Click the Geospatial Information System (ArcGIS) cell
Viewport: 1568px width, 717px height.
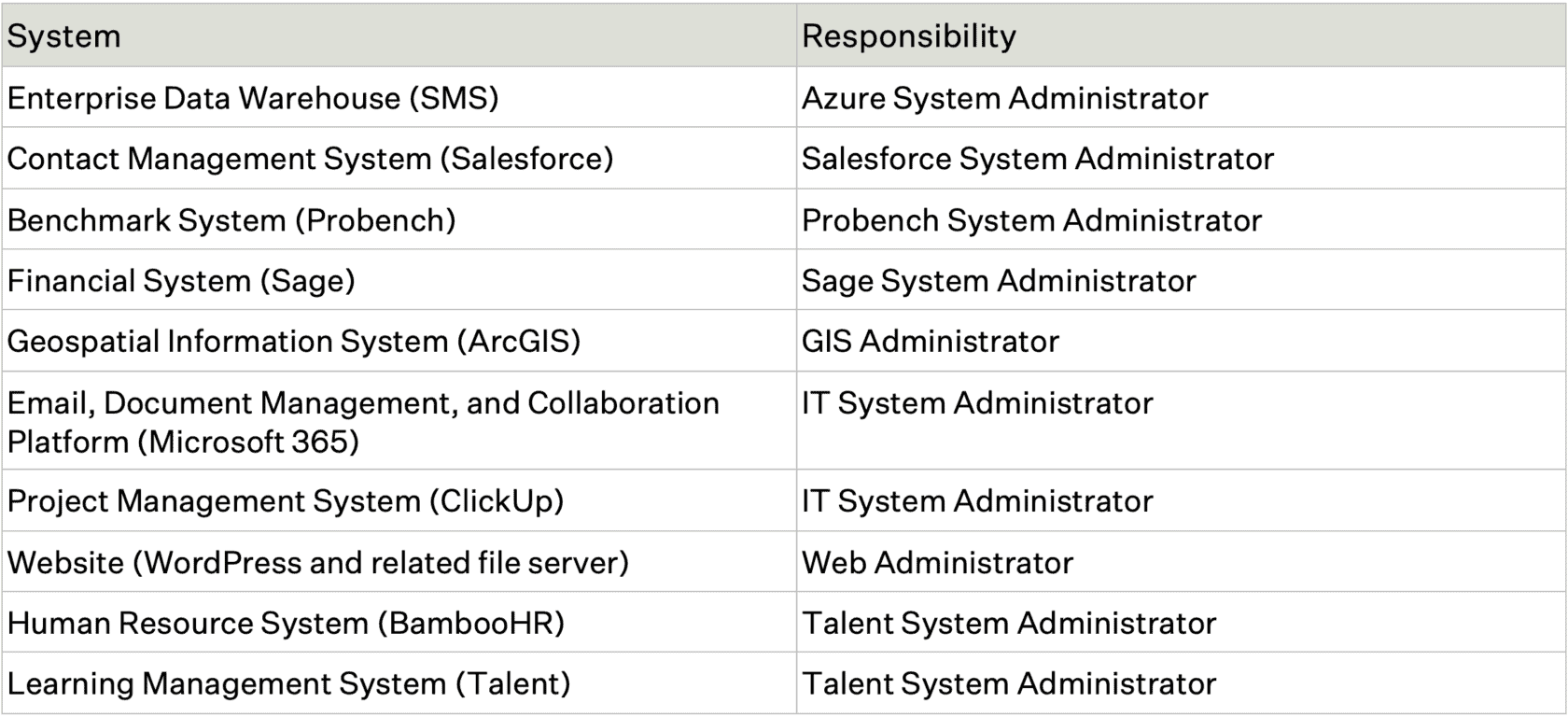[x=294, y=342]
